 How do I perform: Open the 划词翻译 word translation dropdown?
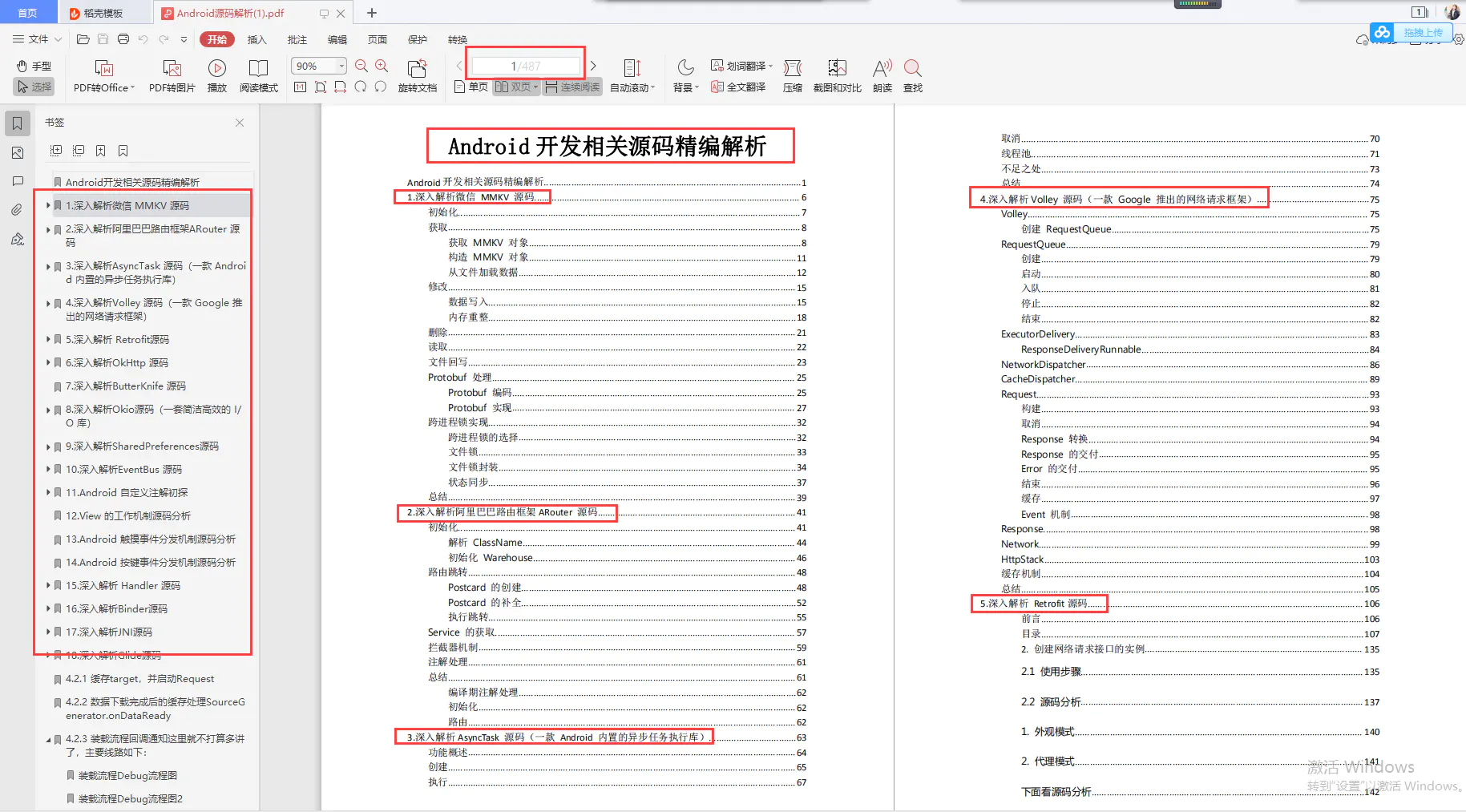(741, 66)
